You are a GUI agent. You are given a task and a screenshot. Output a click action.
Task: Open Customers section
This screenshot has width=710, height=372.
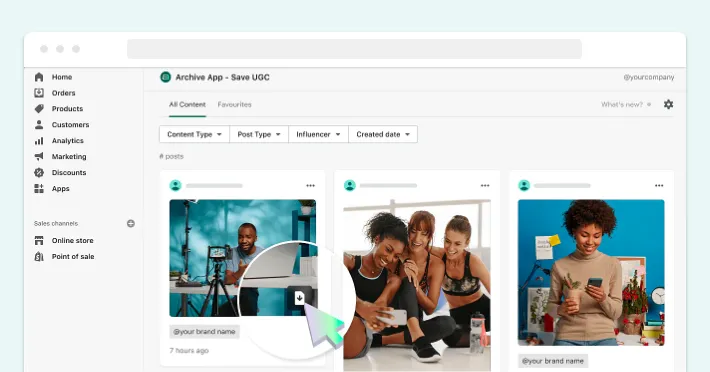pos(70,124)
